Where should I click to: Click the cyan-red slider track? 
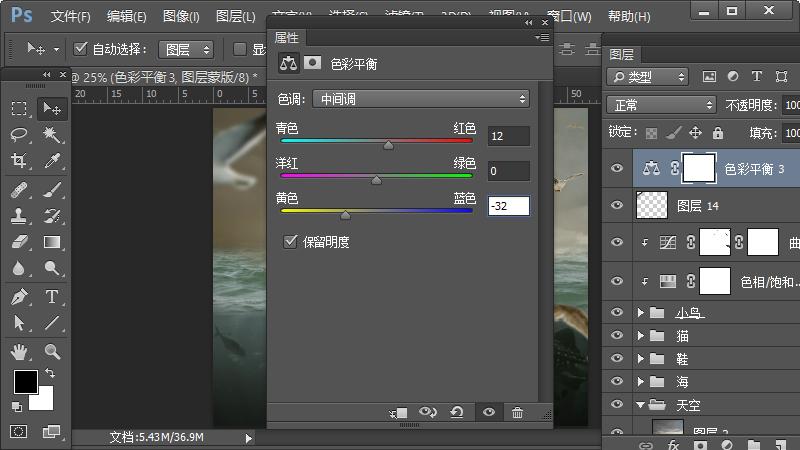(377, 140)
